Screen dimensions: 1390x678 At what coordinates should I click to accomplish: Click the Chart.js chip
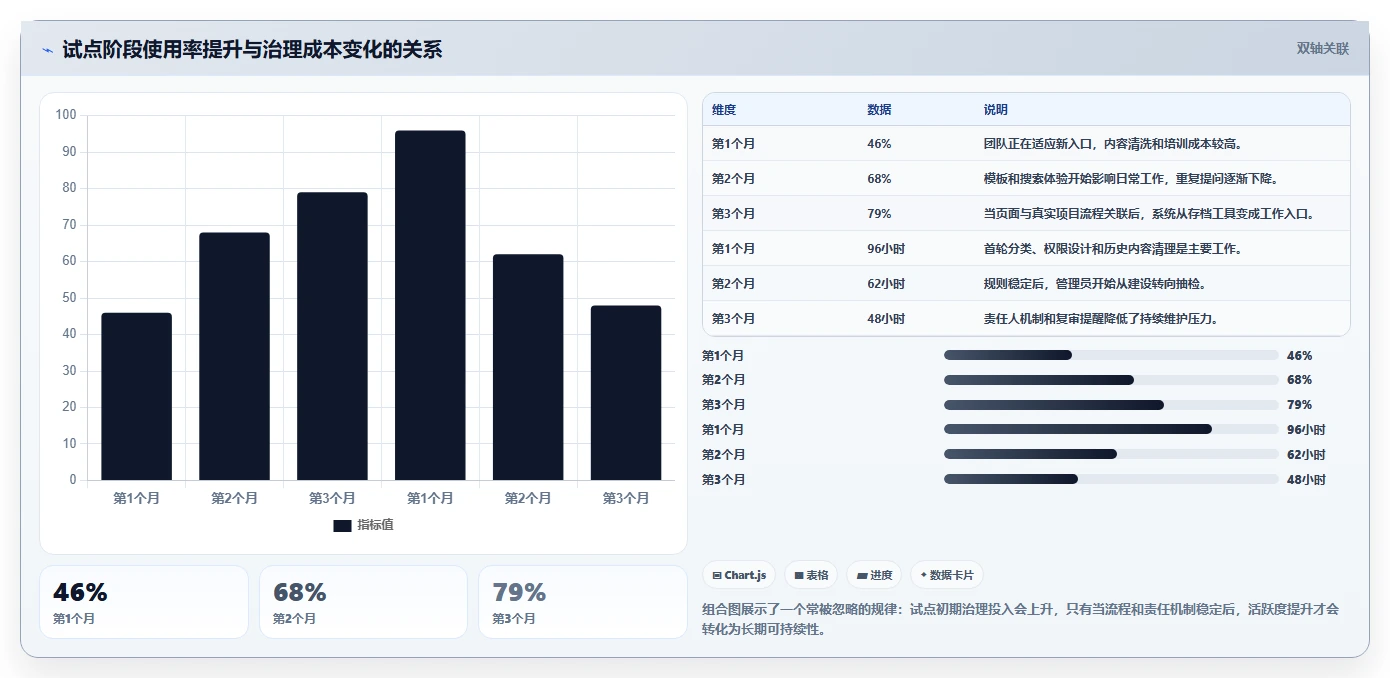click(739, 575)
